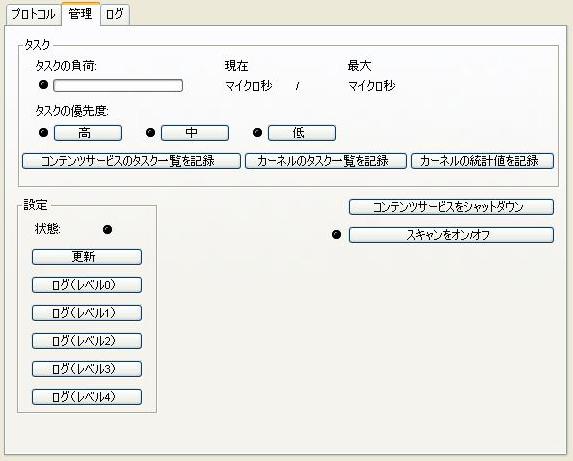Set task priority to 高
The width and height of the screenshot is (573, 461).
click(88, 133)
